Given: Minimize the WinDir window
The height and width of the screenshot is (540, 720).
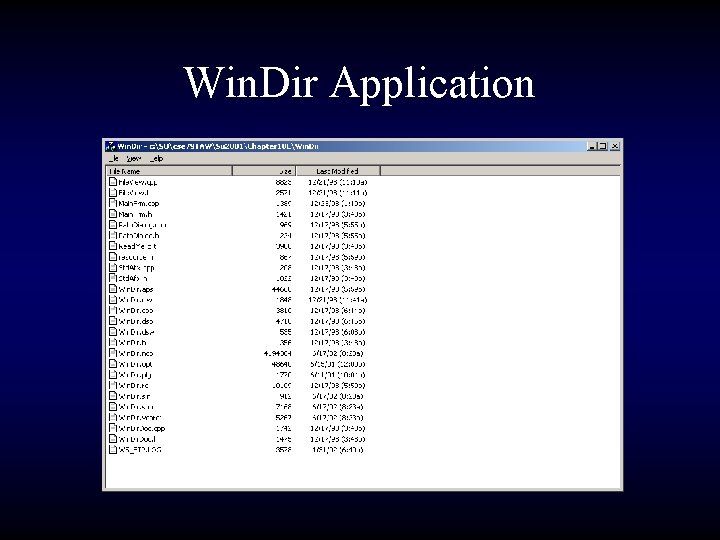Looking at the screenshot, I should tap(592, 146).
